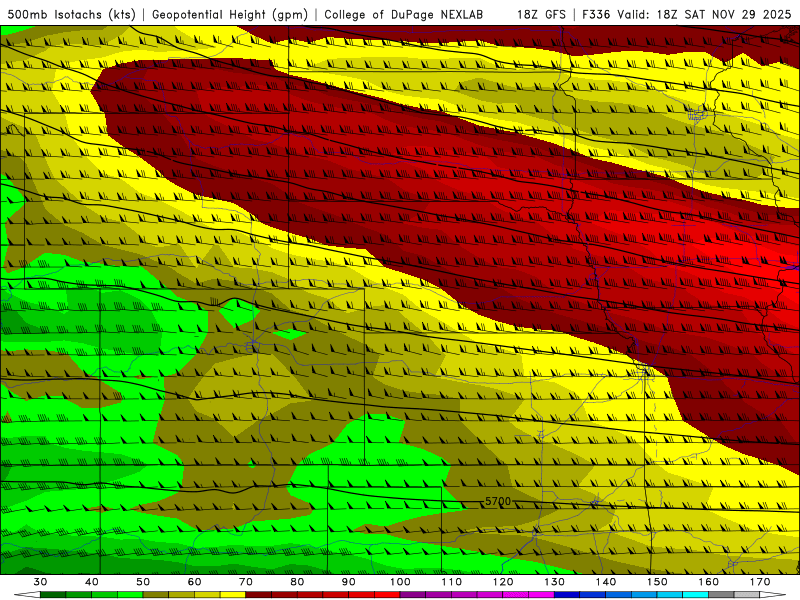Click the 'College of DuPage NEXLAB' label

pyautogui.click(x=403, y=15)
